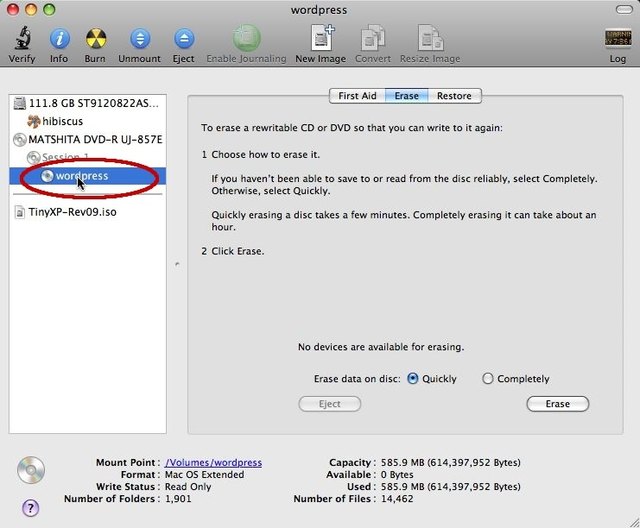Switch to the Restore tab
The width and height of the screenshot is (640, 528).
[x=454, y=96]
